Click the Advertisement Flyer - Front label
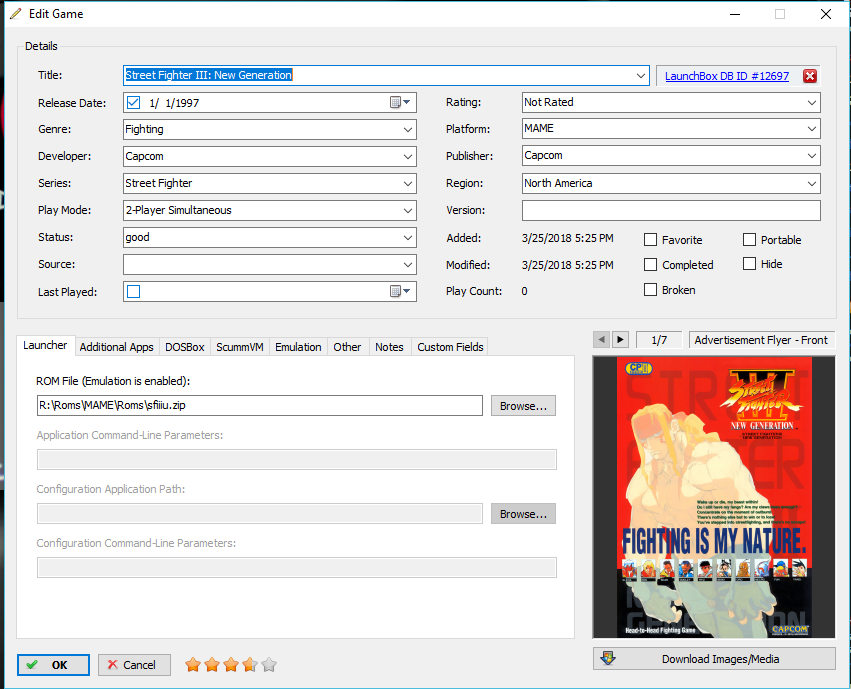The height and width of the screenshot is (689, 851). point(761,340)
